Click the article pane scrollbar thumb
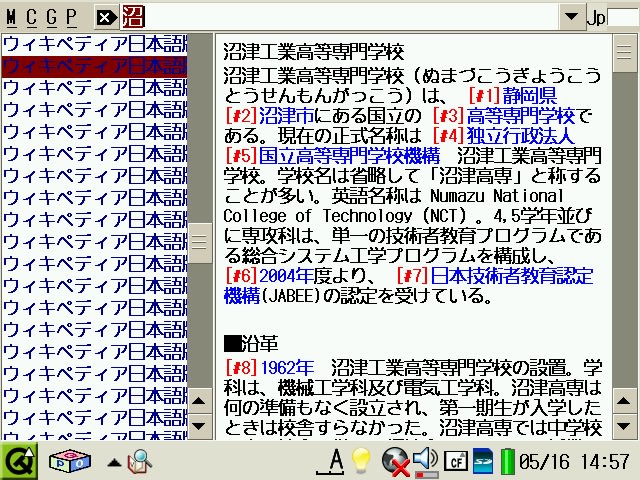 pyautogui.click(x=625, y=53)
